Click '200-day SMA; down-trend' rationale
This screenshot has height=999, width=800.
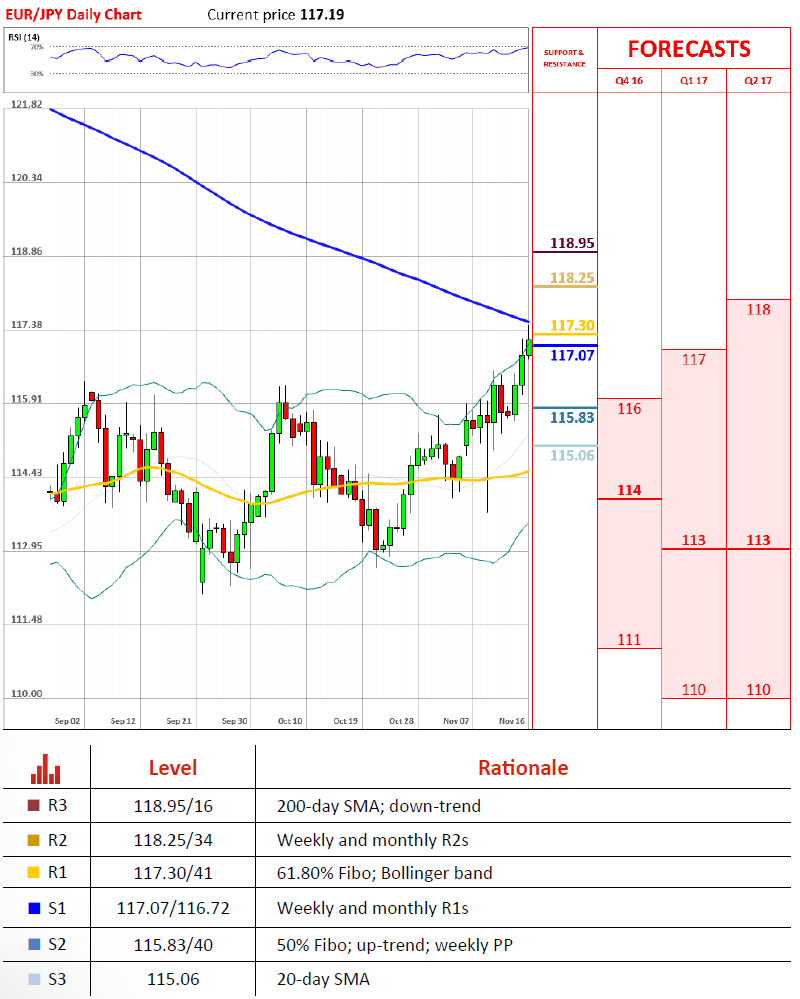click(x=379, y=807)
